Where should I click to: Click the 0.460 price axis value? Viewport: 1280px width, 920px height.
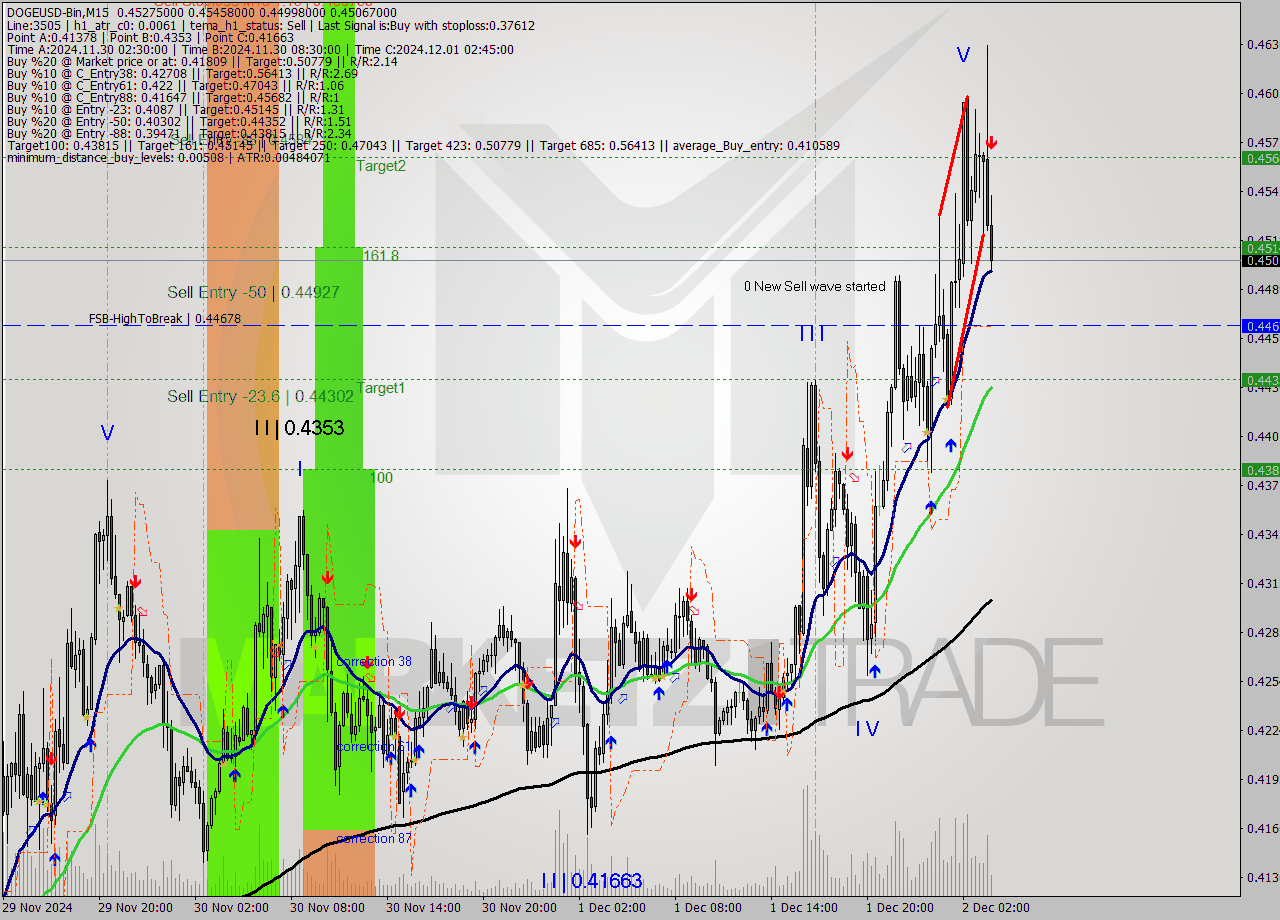[x=1261, y=93]
